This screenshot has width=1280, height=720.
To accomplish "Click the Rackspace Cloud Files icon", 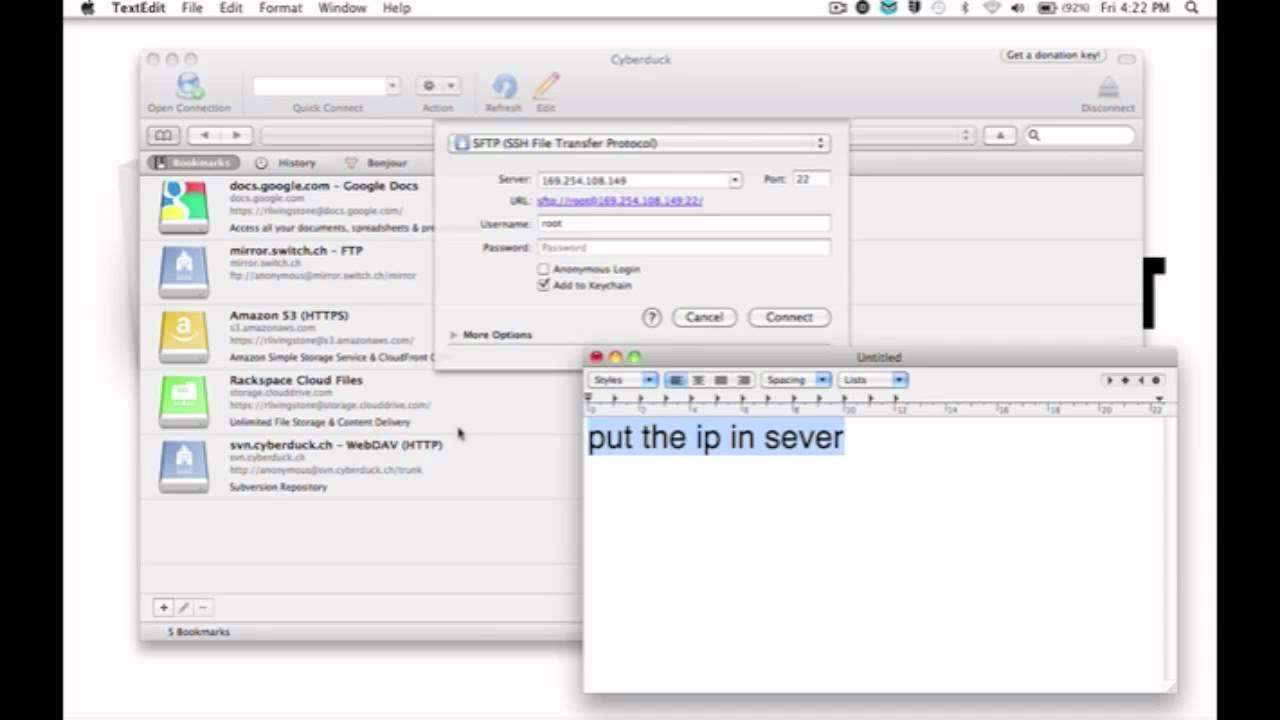I will click(x=184, y=401).
